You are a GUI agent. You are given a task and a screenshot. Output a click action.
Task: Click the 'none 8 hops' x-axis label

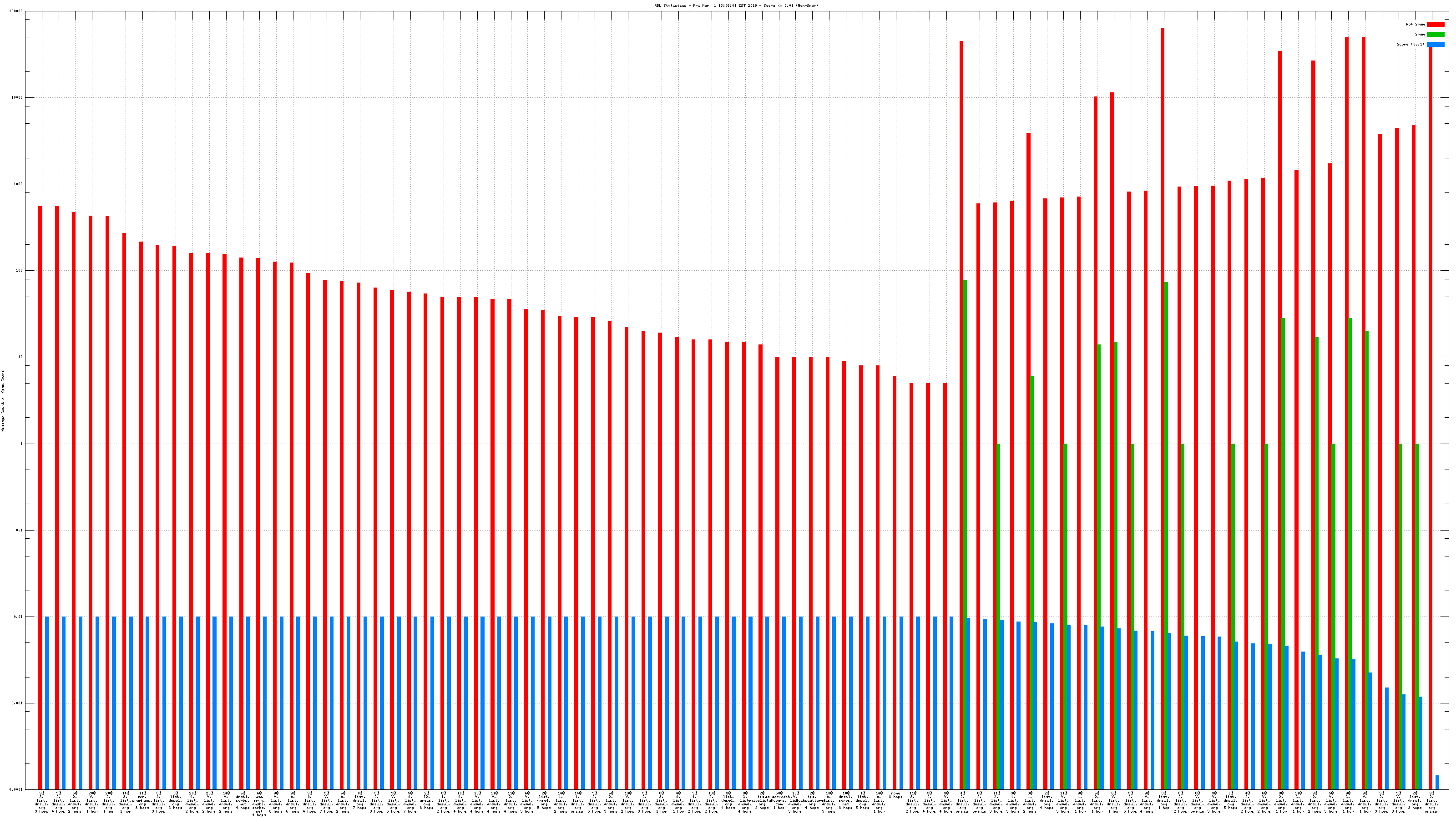(895, 795)
